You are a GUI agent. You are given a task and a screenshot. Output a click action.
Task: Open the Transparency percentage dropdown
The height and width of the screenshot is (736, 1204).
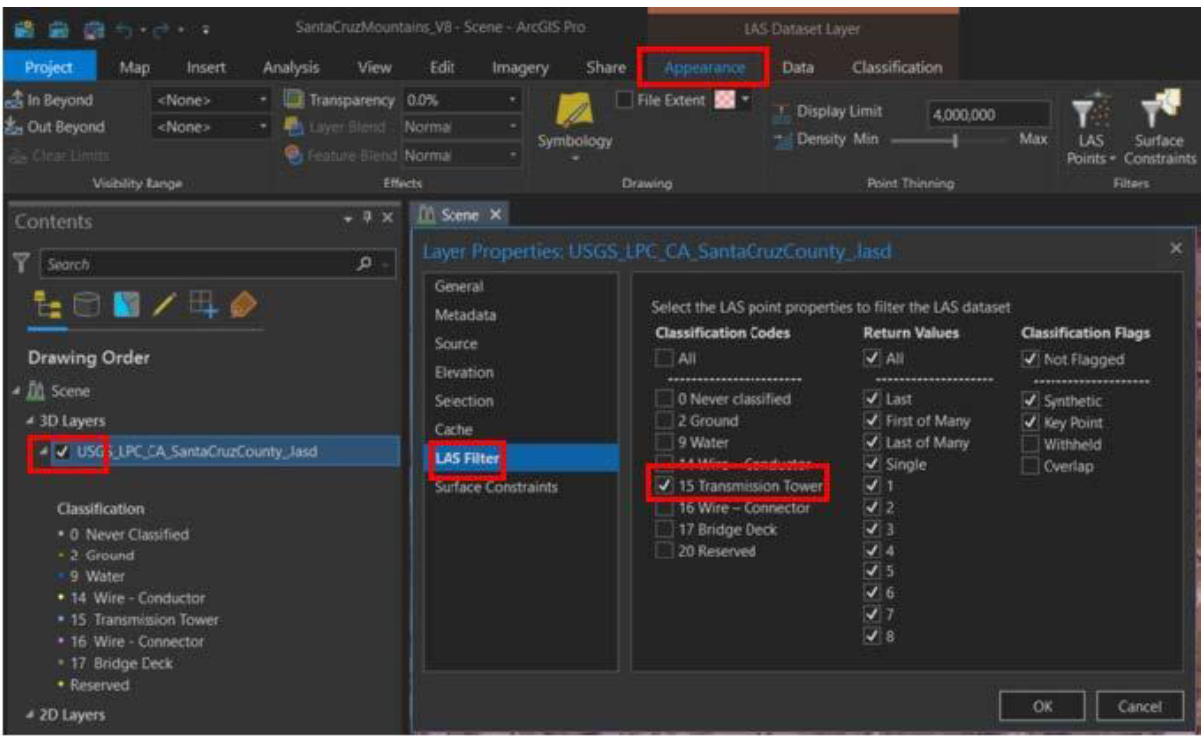[513, 100]
